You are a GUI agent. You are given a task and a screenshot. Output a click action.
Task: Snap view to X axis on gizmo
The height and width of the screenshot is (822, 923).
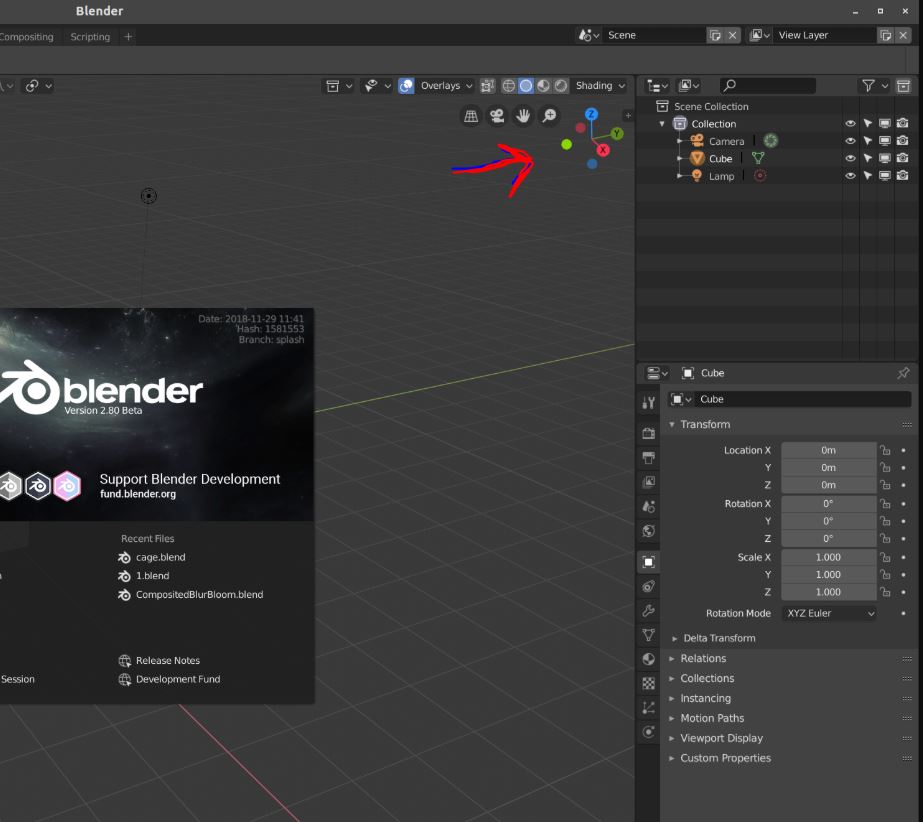(603, 150)
